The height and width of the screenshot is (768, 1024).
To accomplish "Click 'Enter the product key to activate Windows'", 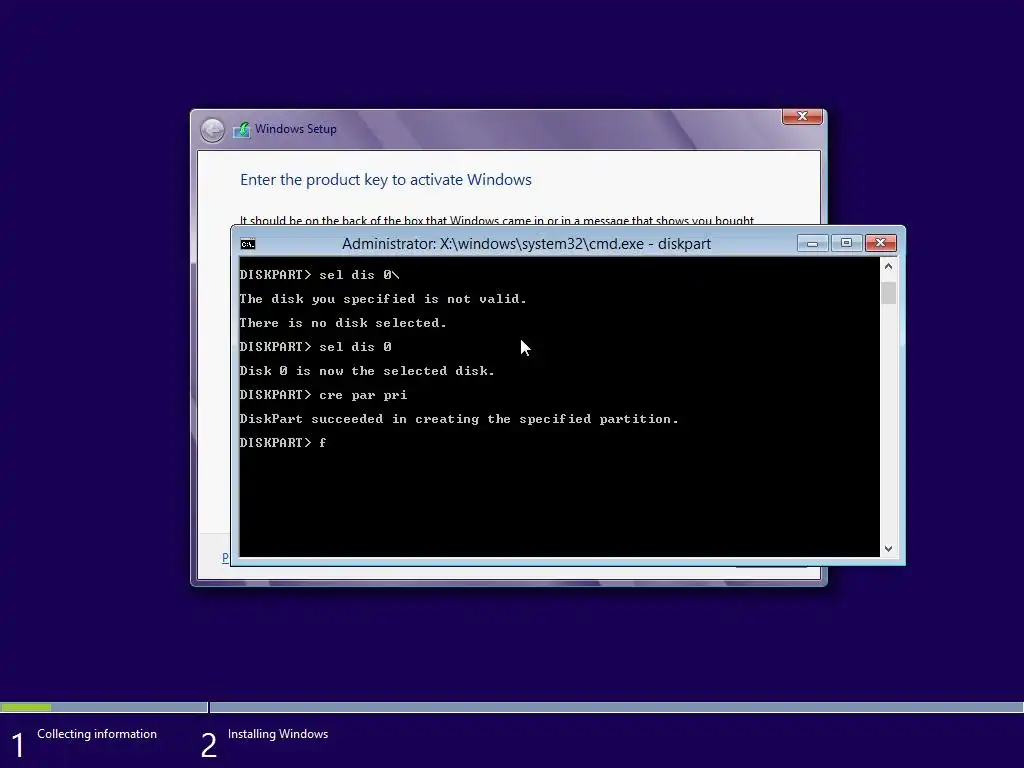I will (386, 180).
